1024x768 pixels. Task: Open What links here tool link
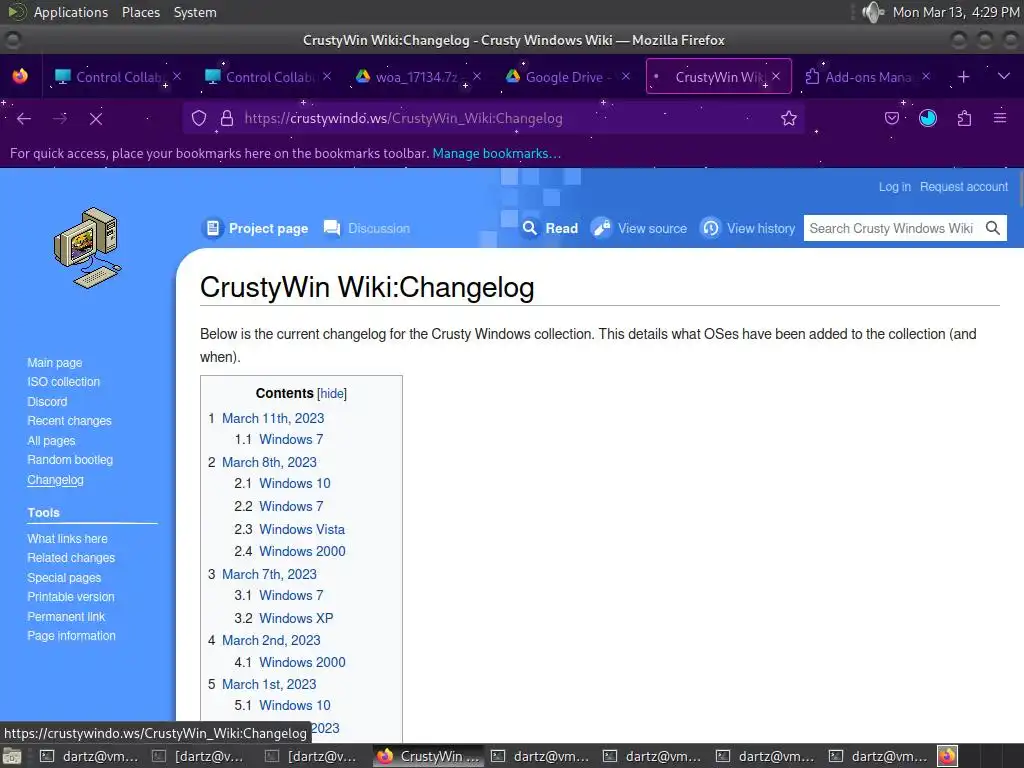(67, 538)
